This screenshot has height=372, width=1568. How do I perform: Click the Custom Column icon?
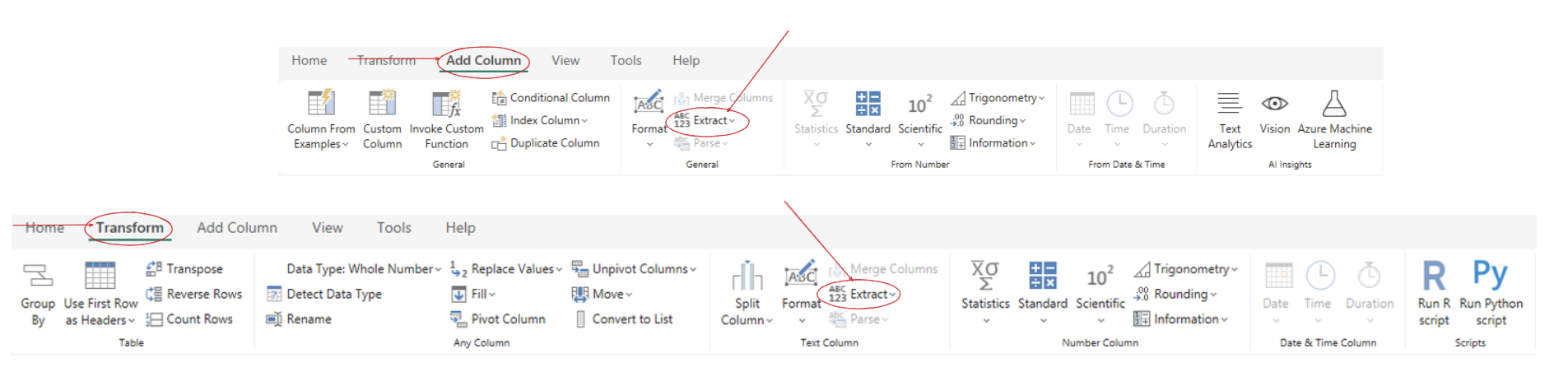382,104
